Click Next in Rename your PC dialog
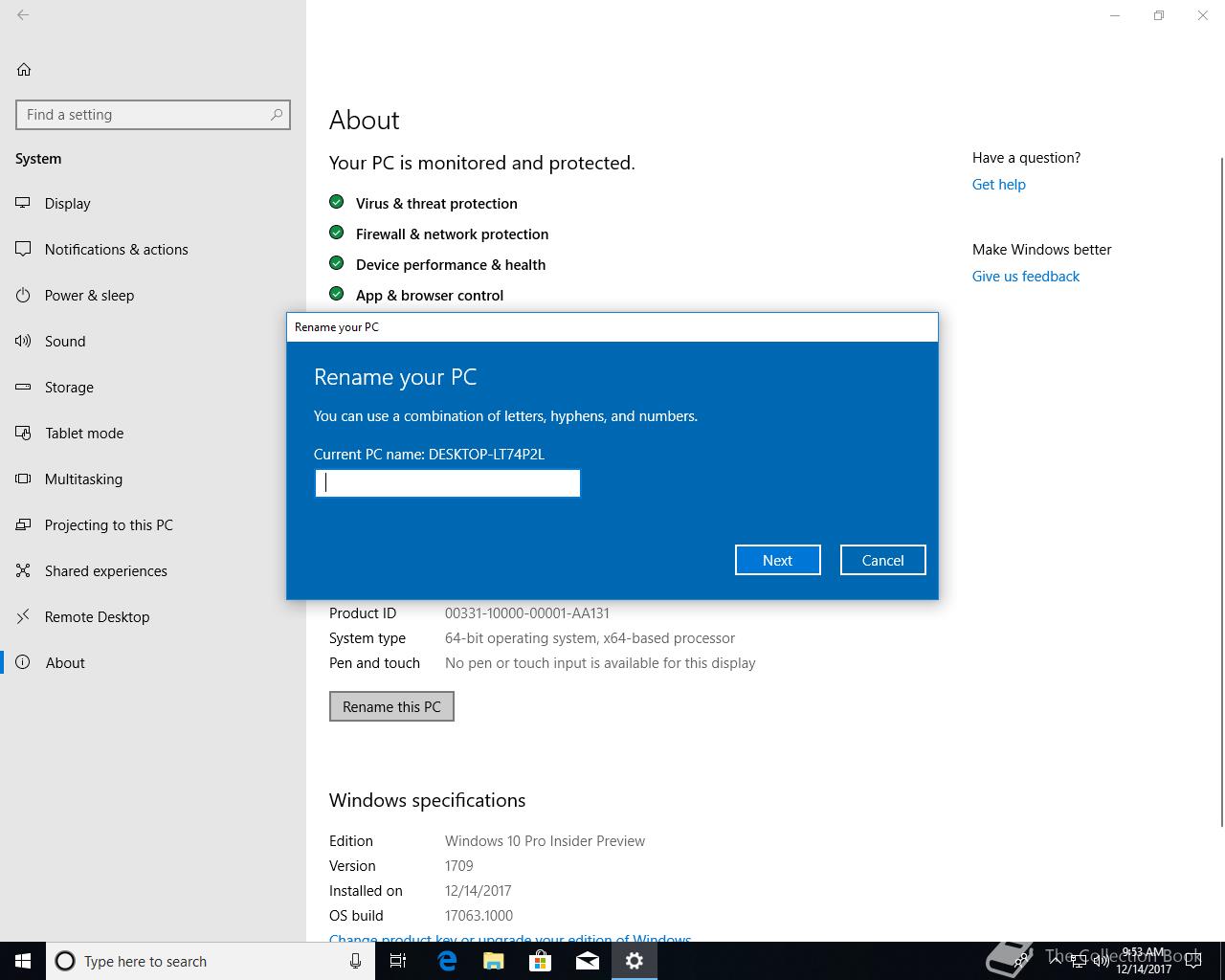 777,560
